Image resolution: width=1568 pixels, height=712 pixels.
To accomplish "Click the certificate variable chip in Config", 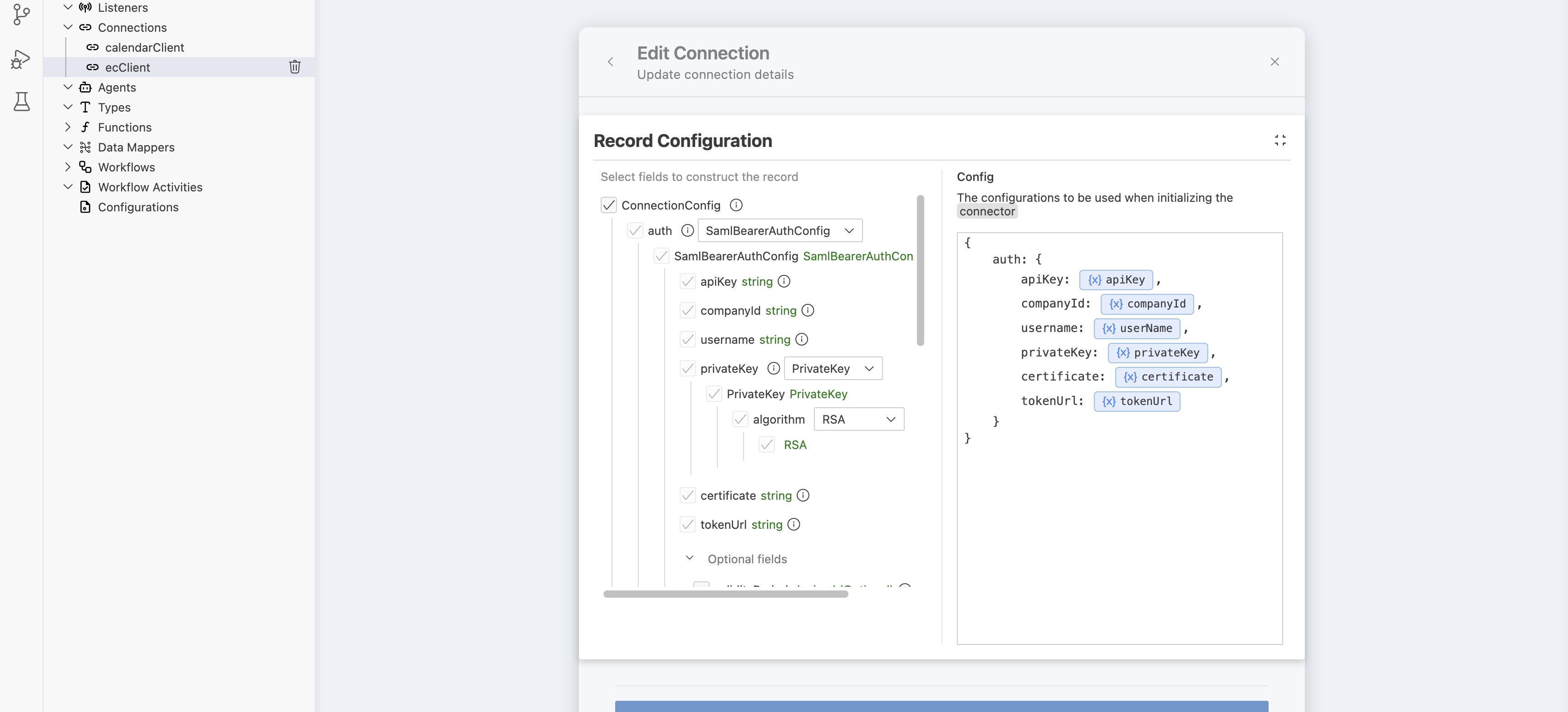I will [x=1168, y=377].
